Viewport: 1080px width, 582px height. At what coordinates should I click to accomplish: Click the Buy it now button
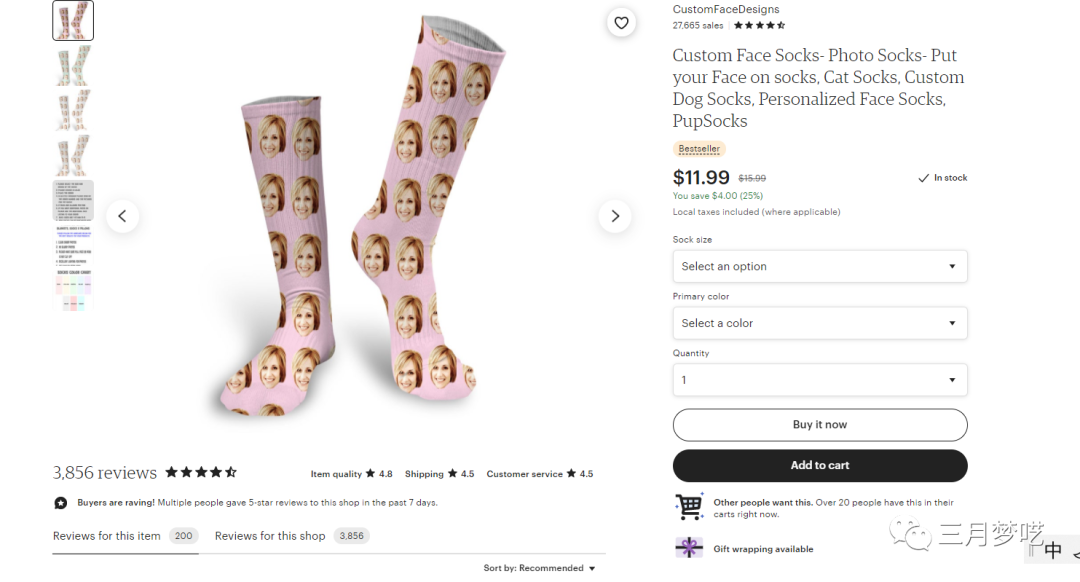[x=819, y=425]
